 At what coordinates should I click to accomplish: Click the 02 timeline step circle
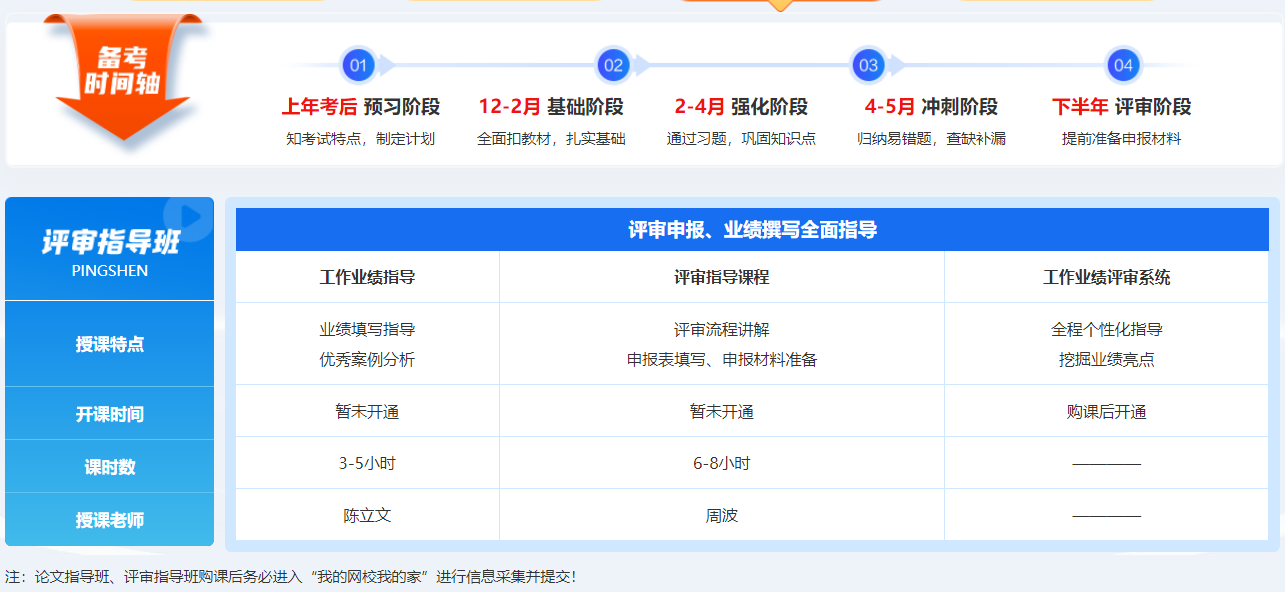pos(613,66)
